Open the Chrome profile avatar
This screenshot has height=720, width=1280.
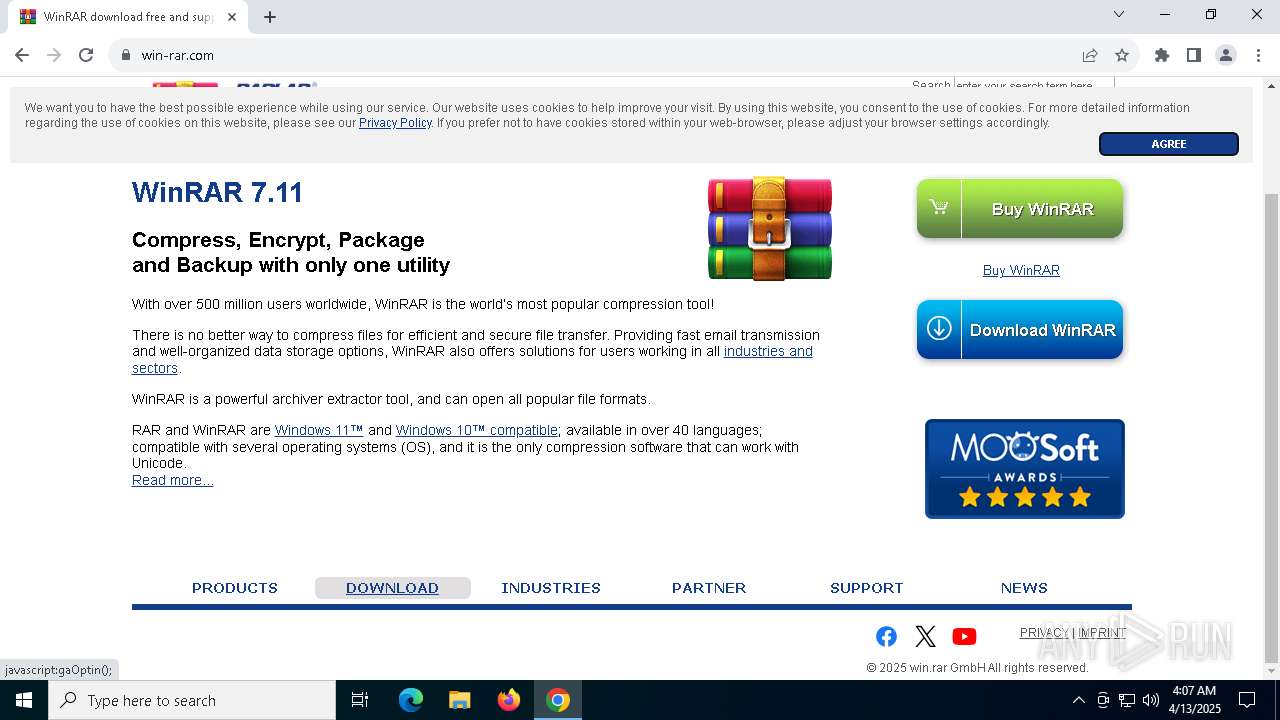[x=1226, y=55]
